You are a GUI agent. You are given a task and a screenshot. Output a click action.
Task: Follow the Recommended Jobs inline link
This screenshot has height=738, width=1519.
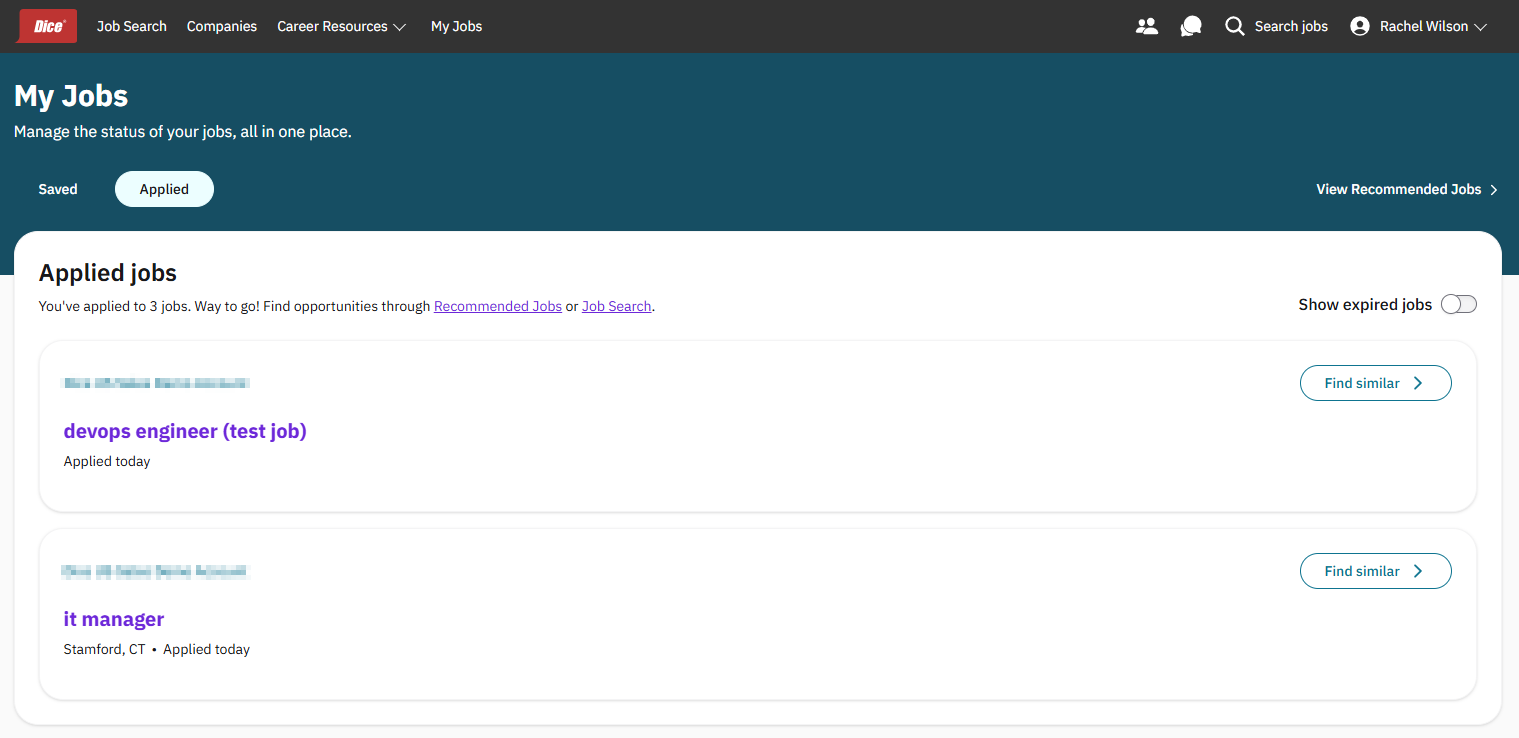point(497,307)
